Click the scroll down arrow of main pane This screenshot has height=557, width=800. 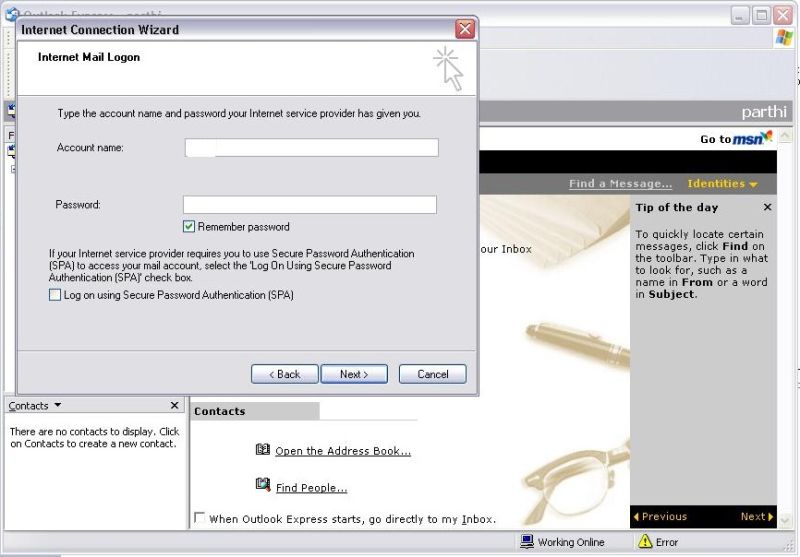(x=785, y=520)
